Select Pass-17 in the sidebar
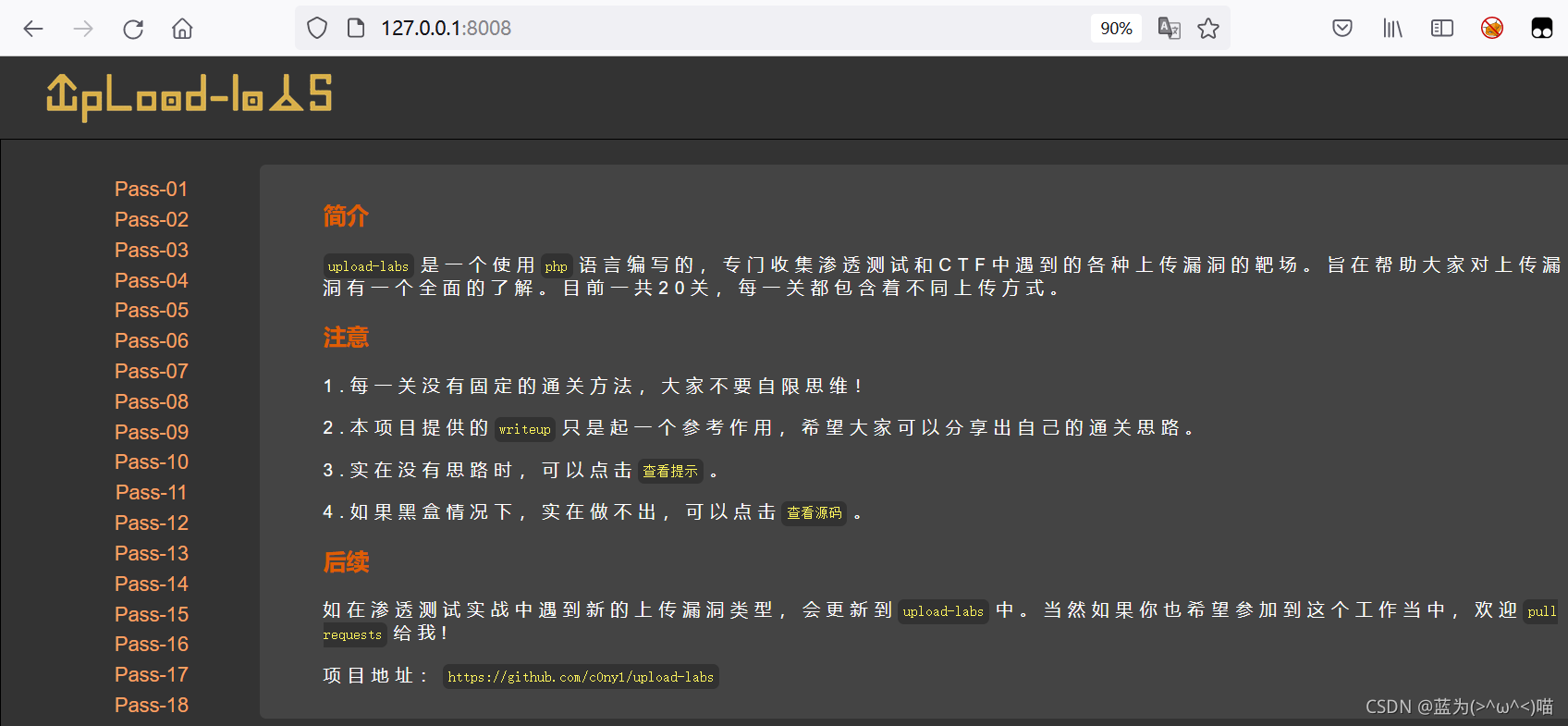 click(152, 675)
